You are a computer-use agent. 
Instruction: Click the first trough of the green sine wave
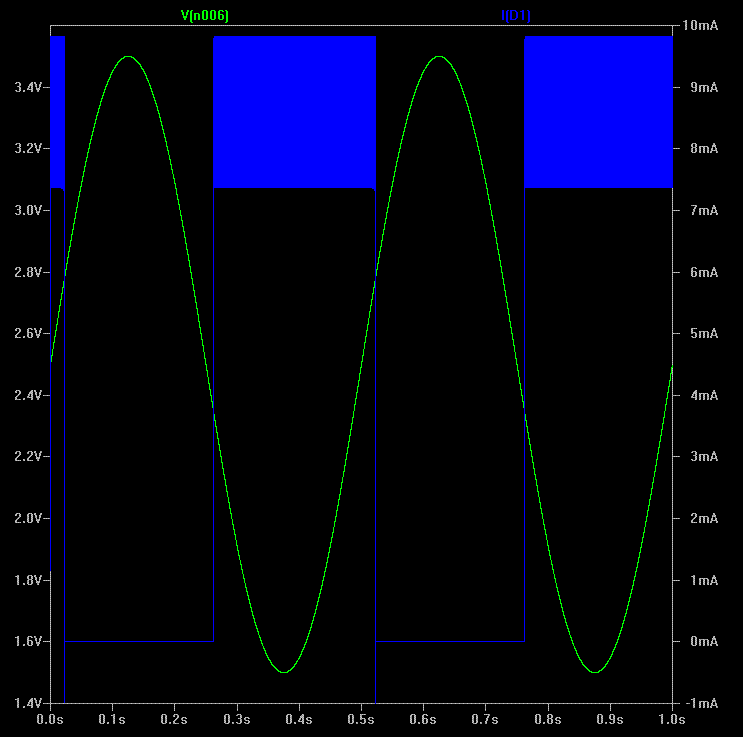click(284, 672)
